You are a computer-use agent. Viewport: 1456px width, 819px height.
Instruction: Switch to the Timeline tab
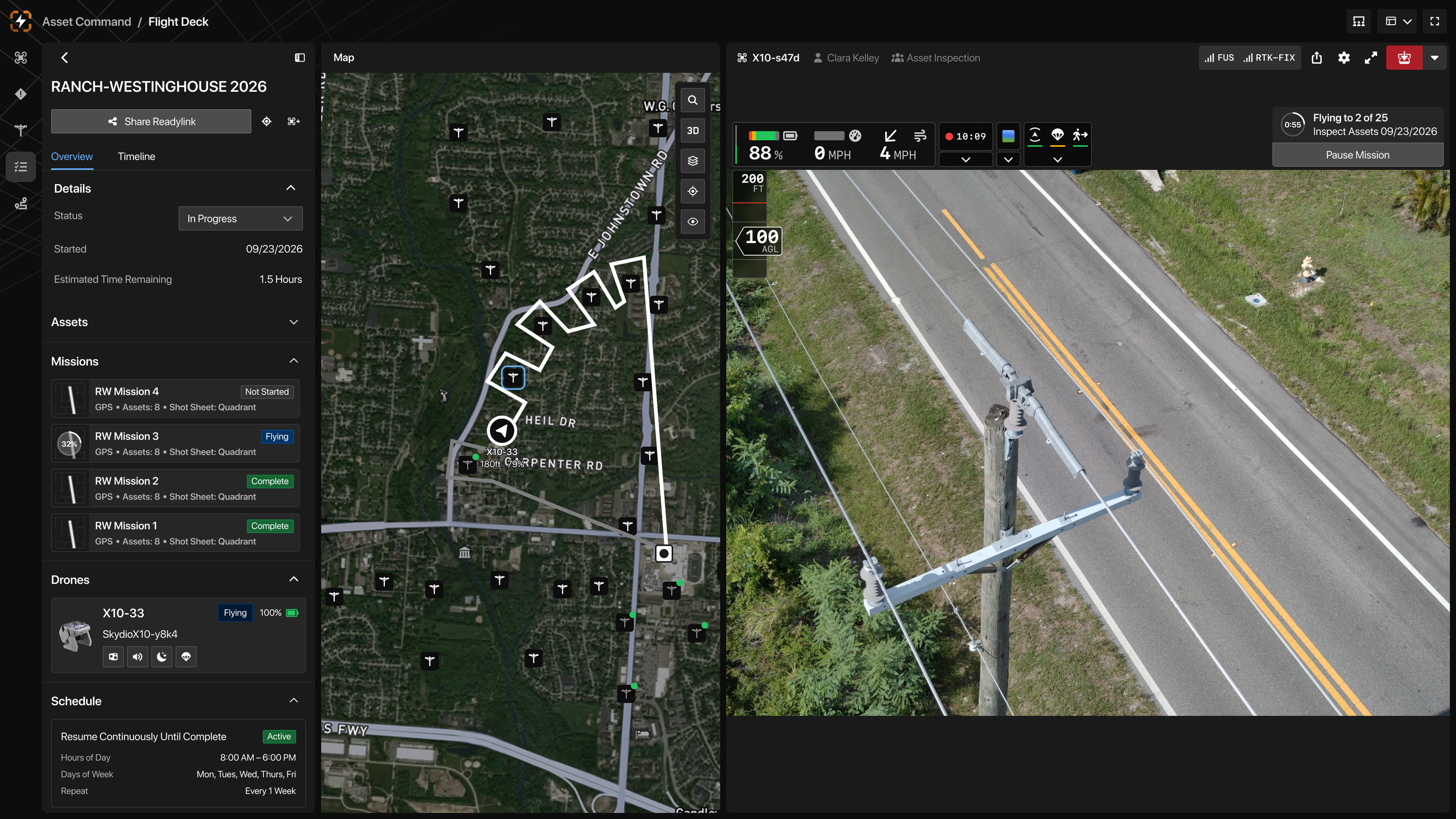pos(136,157)
